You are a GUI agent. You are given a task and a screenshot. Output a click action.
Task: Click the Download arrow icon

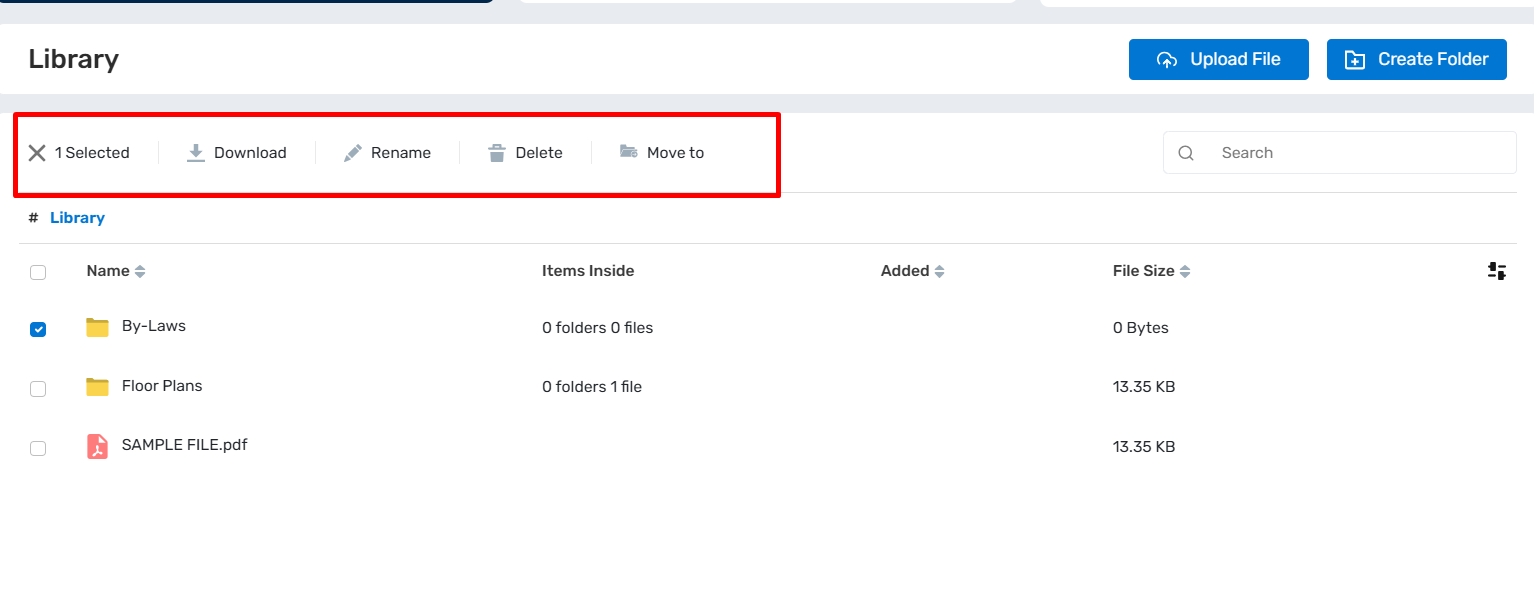tap(196, 153)
